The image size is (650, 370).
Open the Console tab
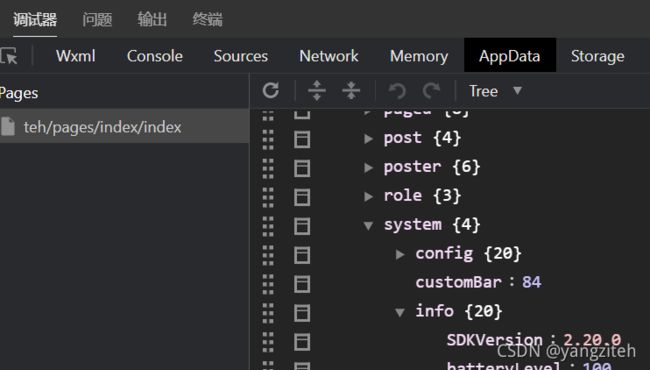click(x=155, y=56)
